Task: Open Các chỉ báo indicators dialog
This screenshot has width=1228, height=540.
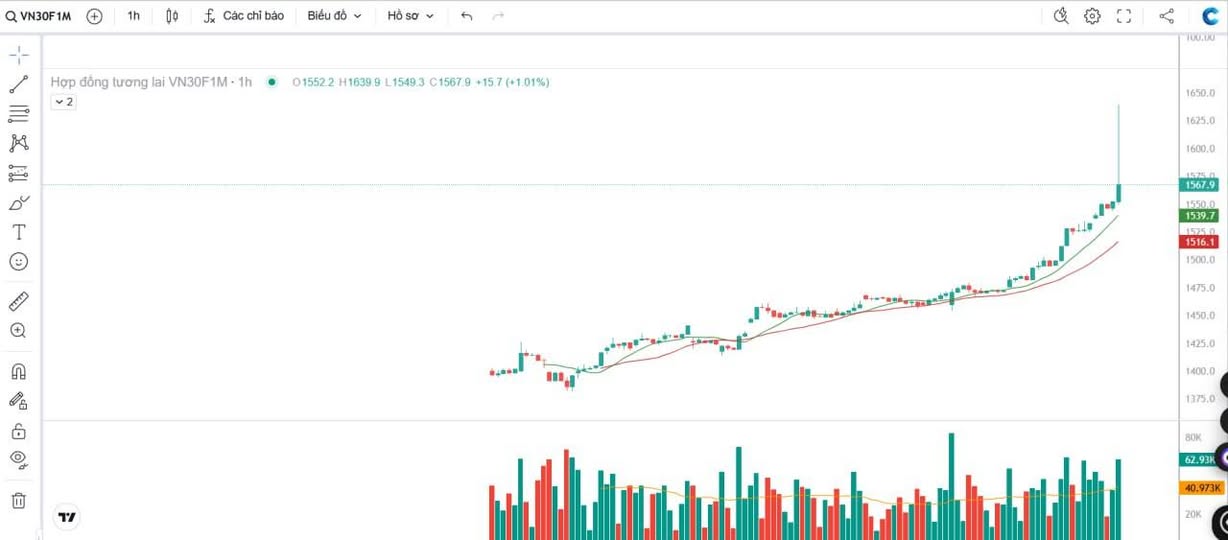Action: coord(244,16)
